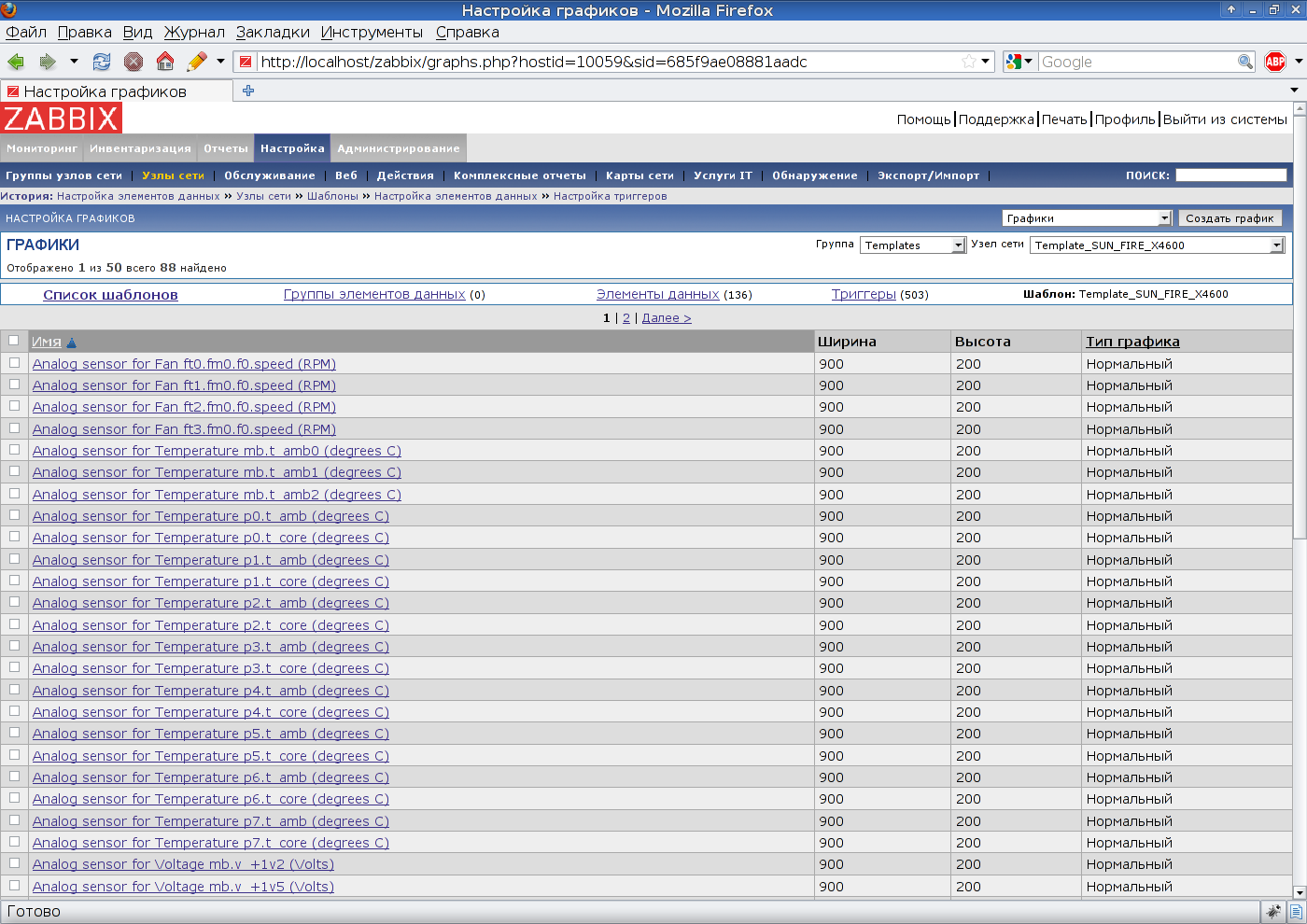The height and width of the screenshot is (924, 1307).
Task: Tick checkbox for Fan ft0.fm0.f0.speed graph
Action: pyautogui.click(x=14, y=363)
